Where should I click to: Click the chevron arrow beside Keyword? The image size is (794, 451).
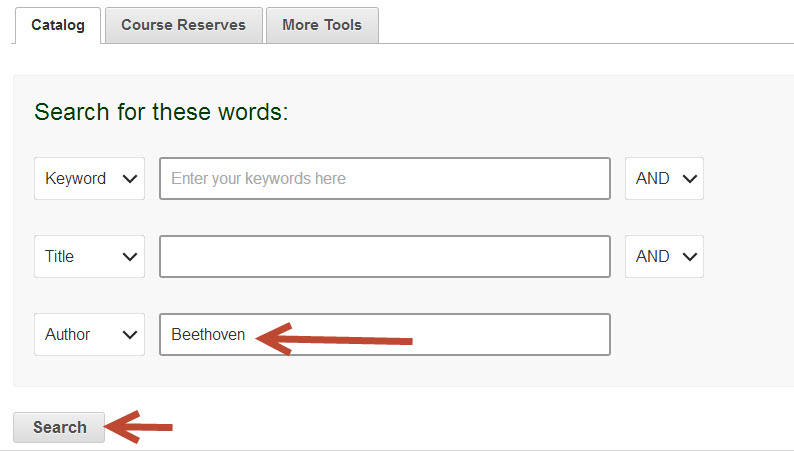pos(129,179)
